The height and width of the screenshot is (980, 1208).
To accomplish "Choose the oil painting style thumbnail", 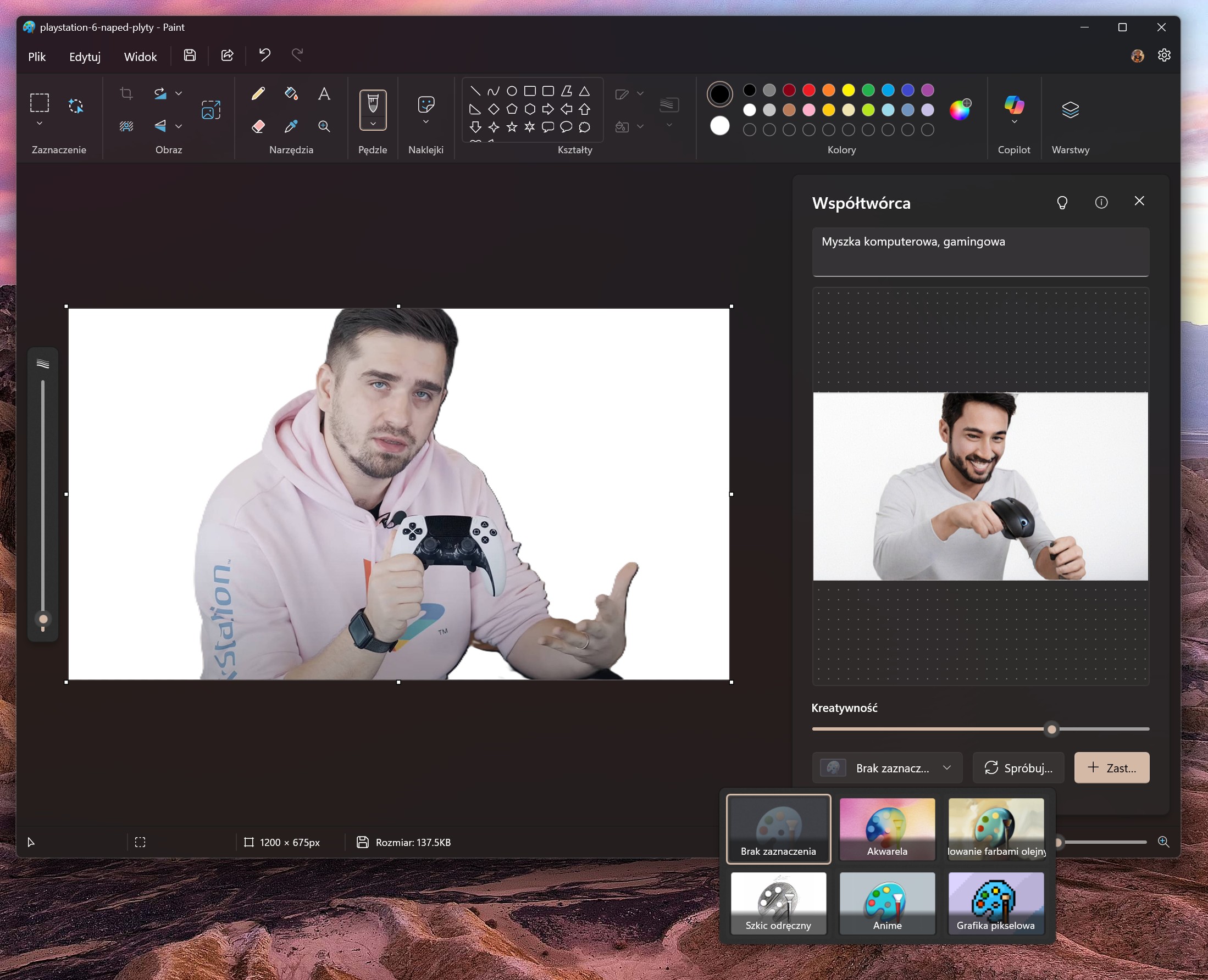I will (x=996, y=829).
